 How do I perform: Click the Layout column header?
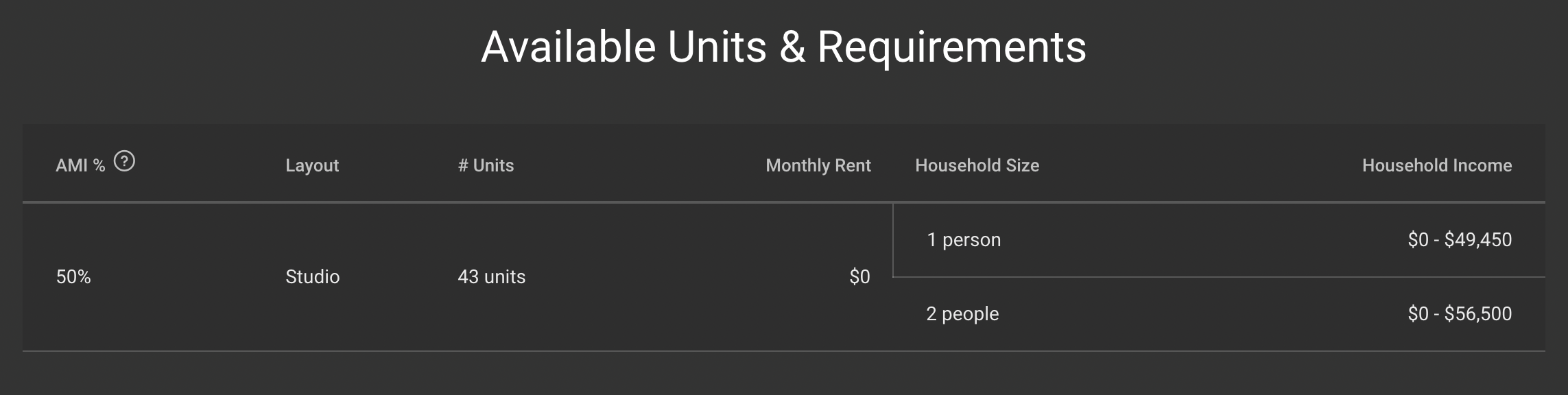312,165
